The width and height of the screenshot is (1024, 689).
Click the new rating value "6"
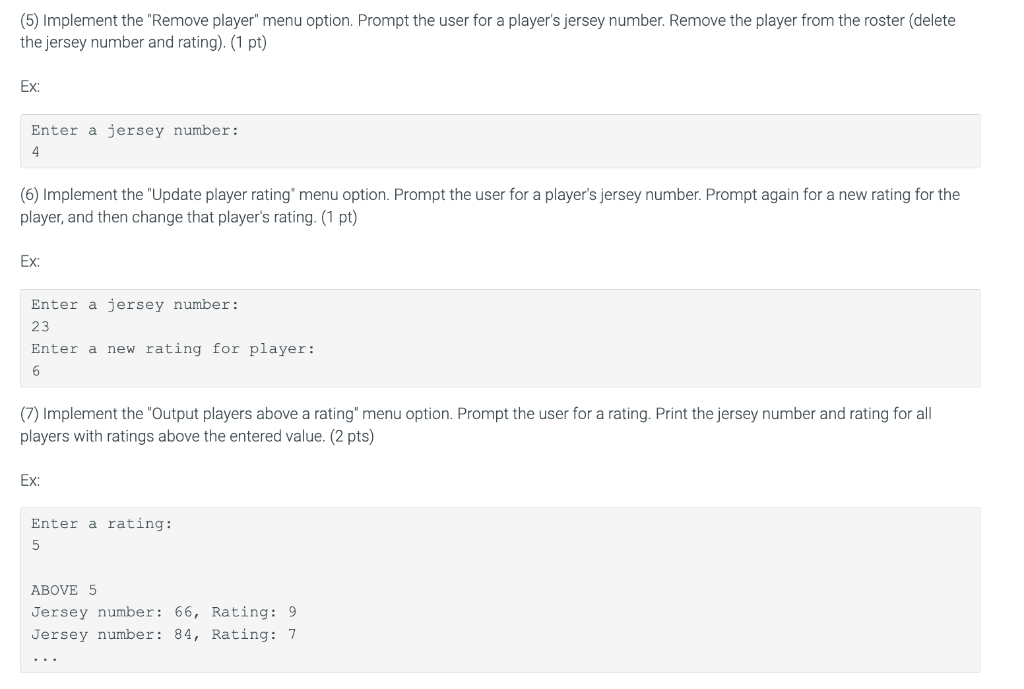[35, 371]
